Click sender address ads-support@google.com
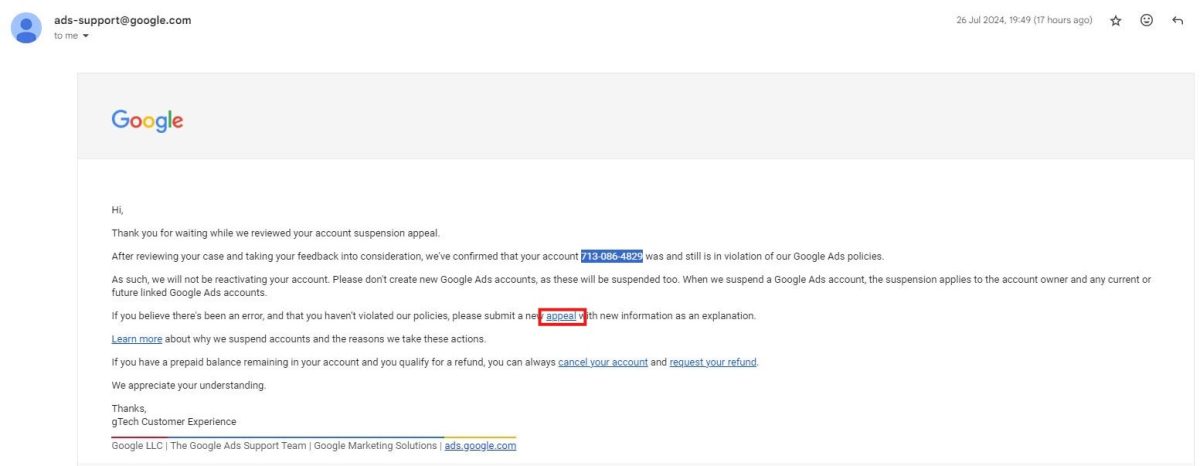Screen dimensions: 1200x466 pyautogui.click(x=123, y=20)
